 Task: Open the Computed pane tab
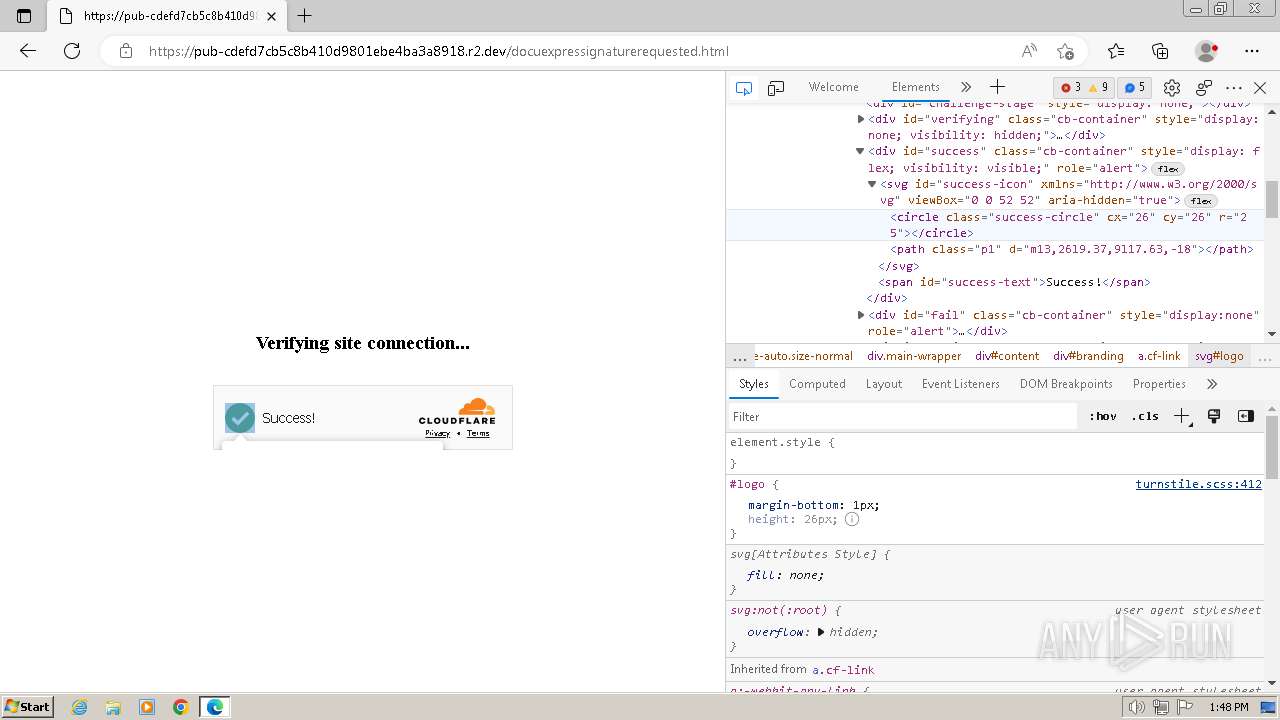pyautogui.click(x=817, y=384)
